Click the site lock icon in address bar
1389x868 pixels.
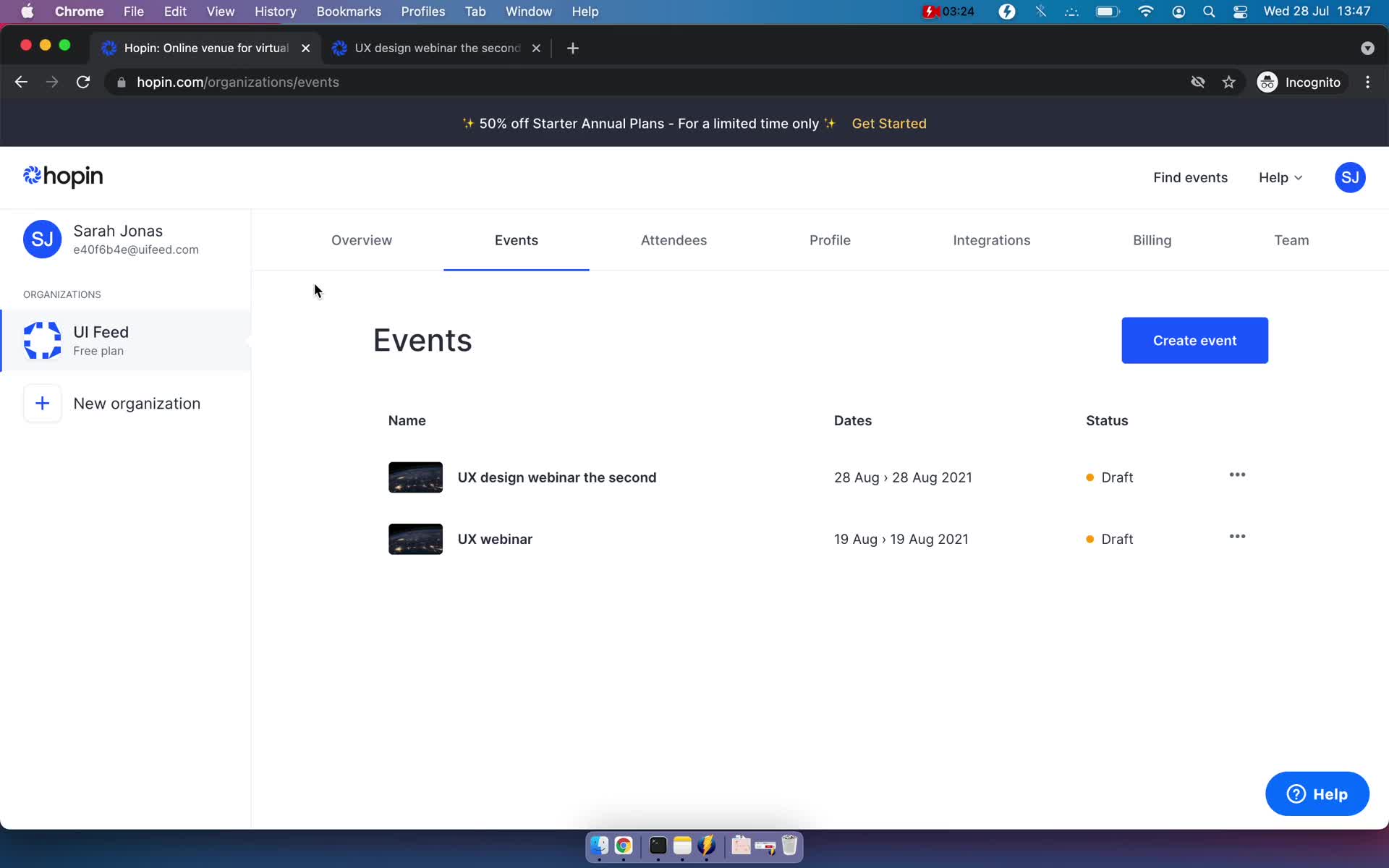coord(122,82)
